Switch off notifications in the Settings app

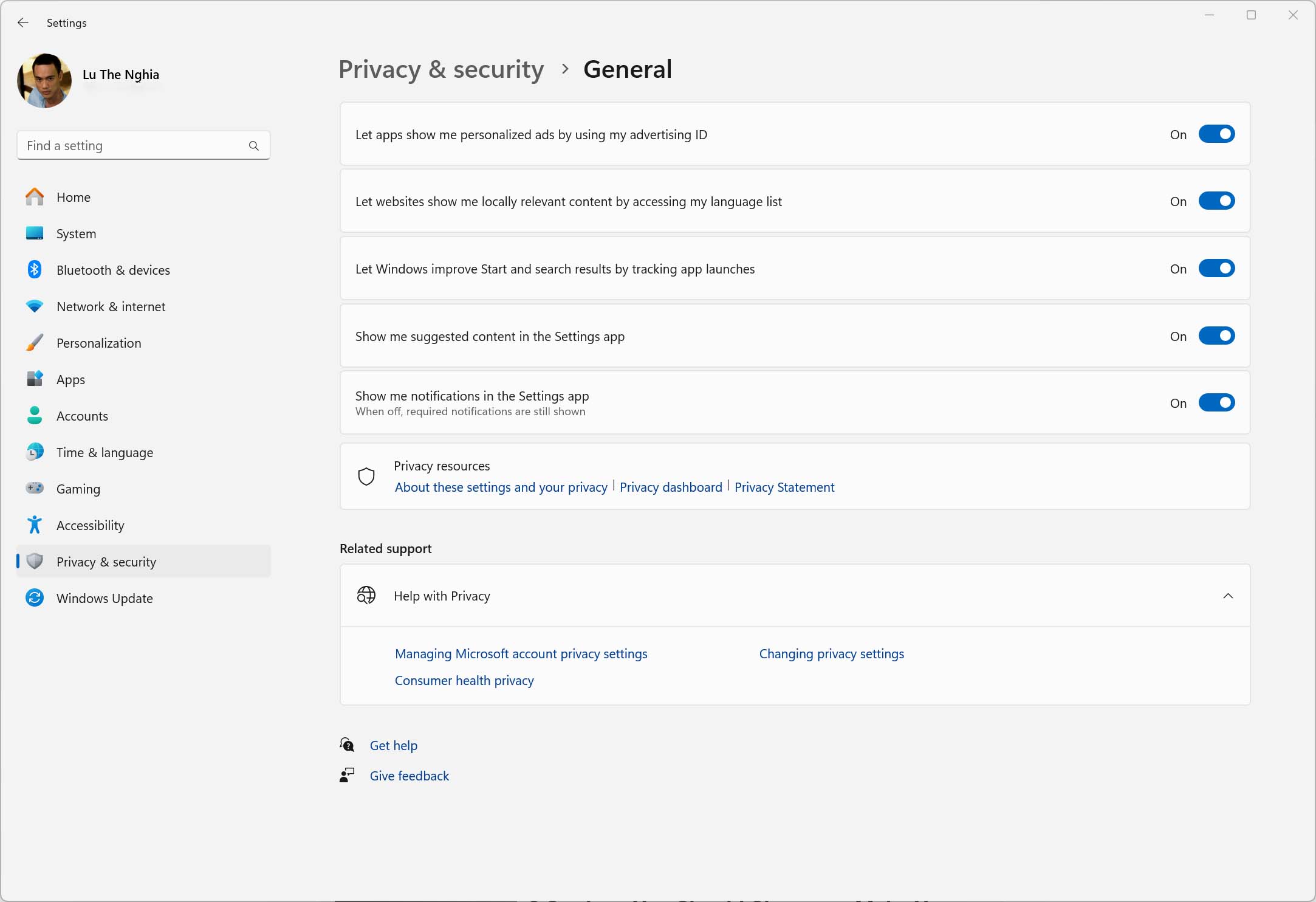[x=1216, y=403]
